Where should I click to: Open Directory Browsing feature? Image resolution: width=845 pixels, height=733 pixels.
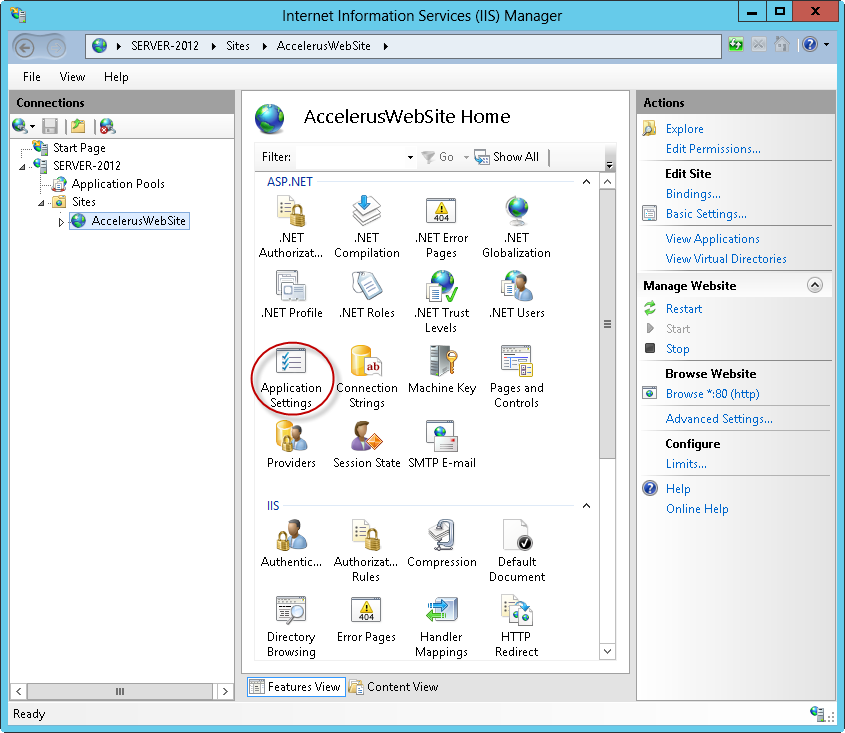pos(291,626)
